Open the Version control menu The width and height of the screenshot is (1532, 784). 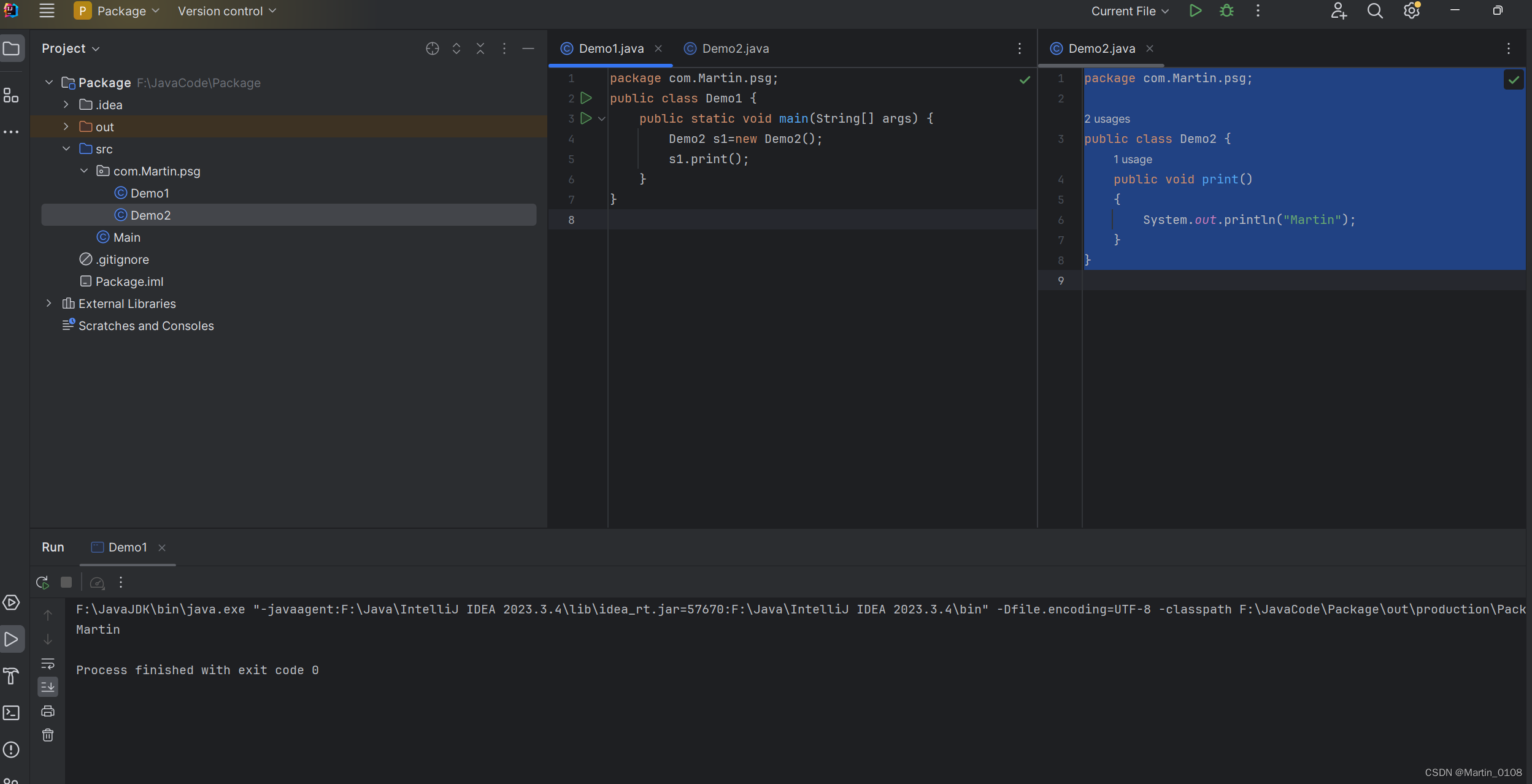[x=226, y=11]
